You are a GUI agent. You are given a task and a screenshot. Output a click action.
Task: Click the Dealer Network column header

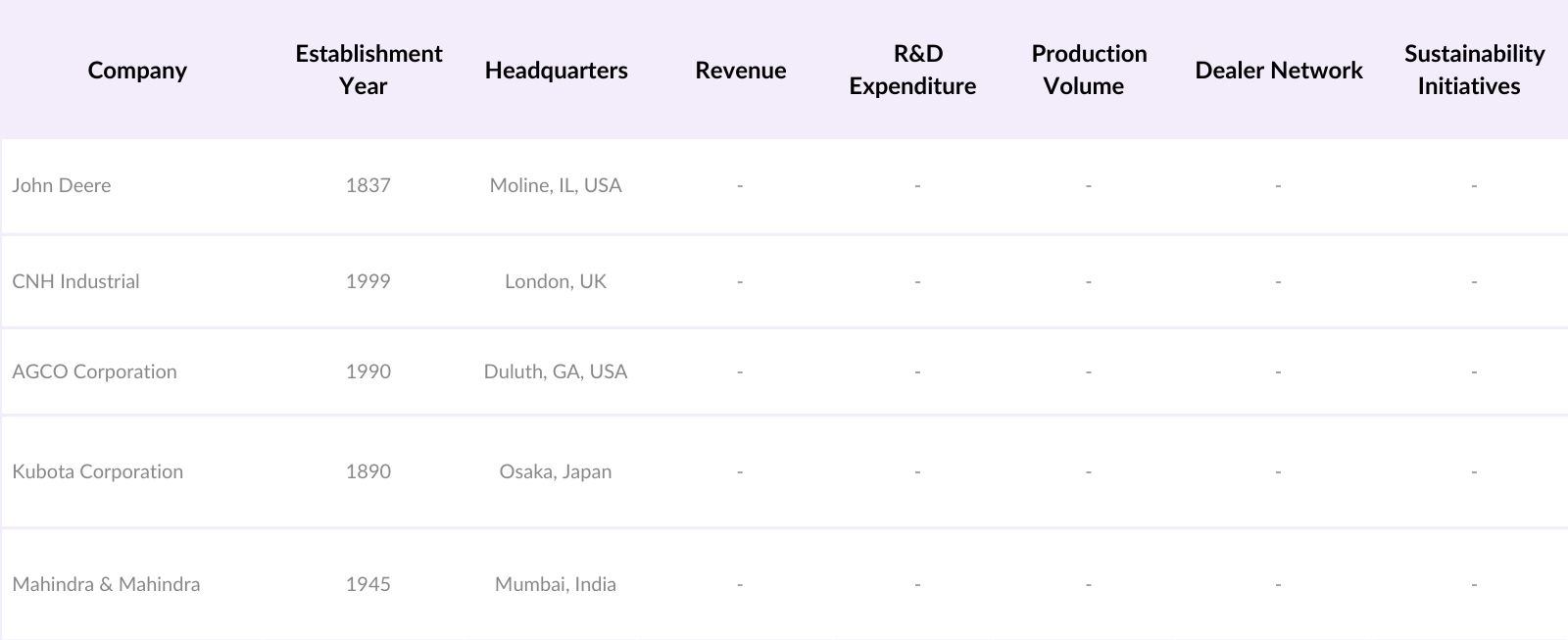(x=1279, y=71)
